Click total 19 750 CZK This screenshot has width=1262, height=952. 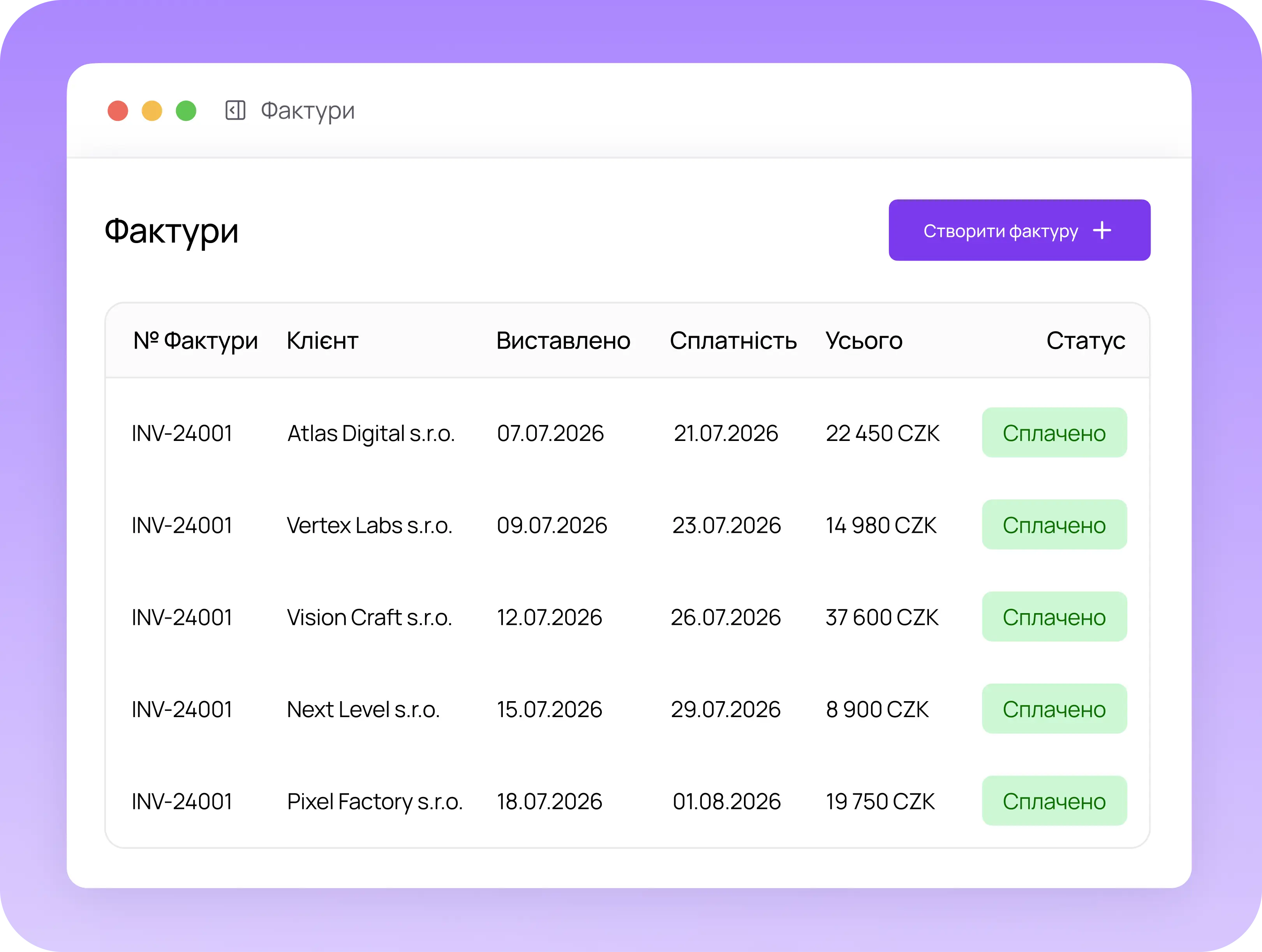pos(880,801)
